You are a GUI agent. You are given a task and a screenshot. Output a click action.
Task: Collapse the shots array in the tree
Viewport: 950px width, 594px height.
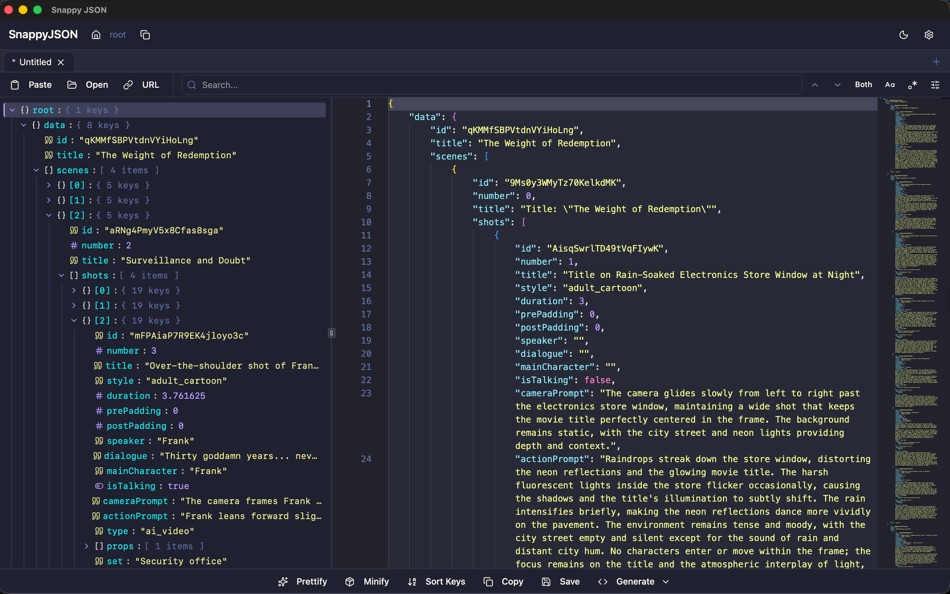pyautogui.click(x=61, y=275)
